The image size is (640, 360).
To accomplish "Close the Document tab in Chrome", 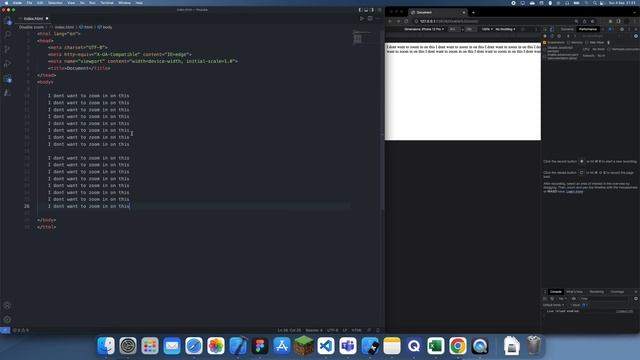I will pyautogui.click(x=464, y=12).
